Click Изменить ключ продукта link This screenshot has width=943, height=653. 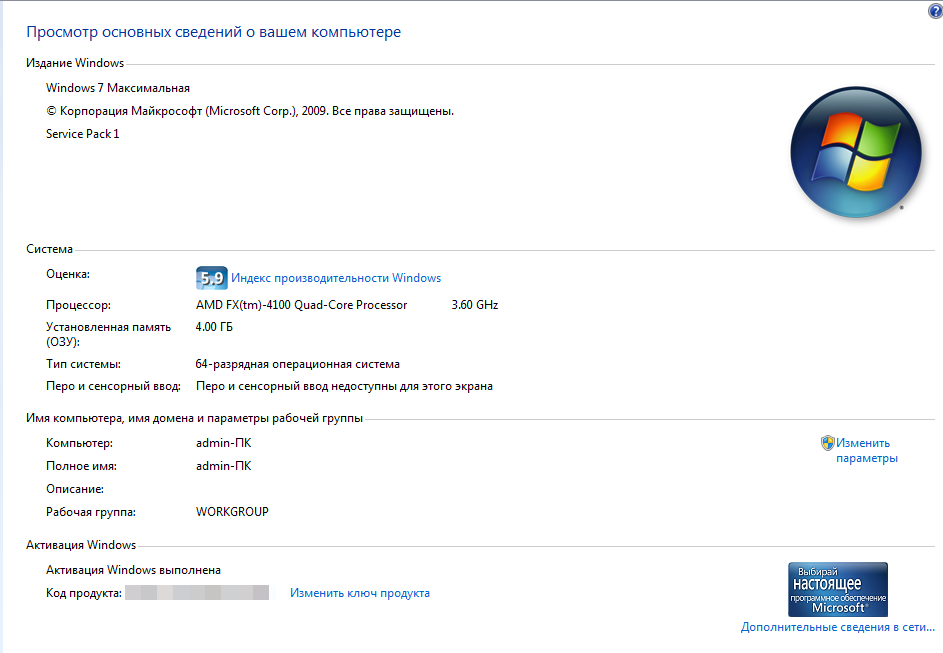360,593
